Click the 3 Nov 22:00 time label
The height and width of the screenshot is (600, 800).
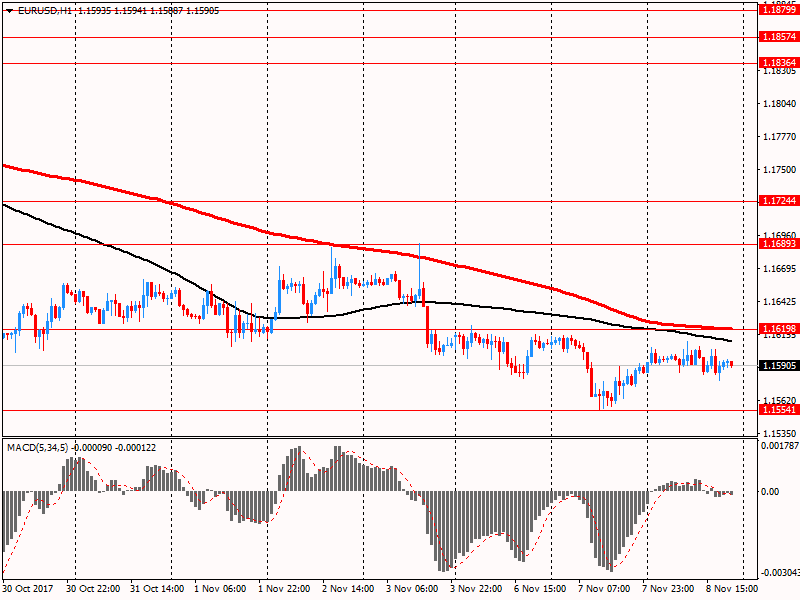[x=476, y=588]
